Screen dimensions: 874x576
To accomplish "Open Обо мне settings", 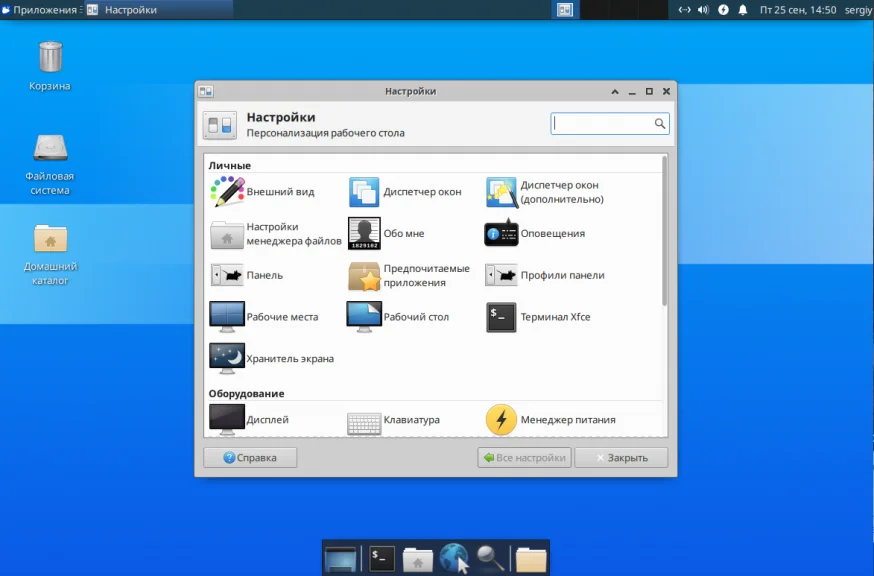I will click(x=386, y=234).
